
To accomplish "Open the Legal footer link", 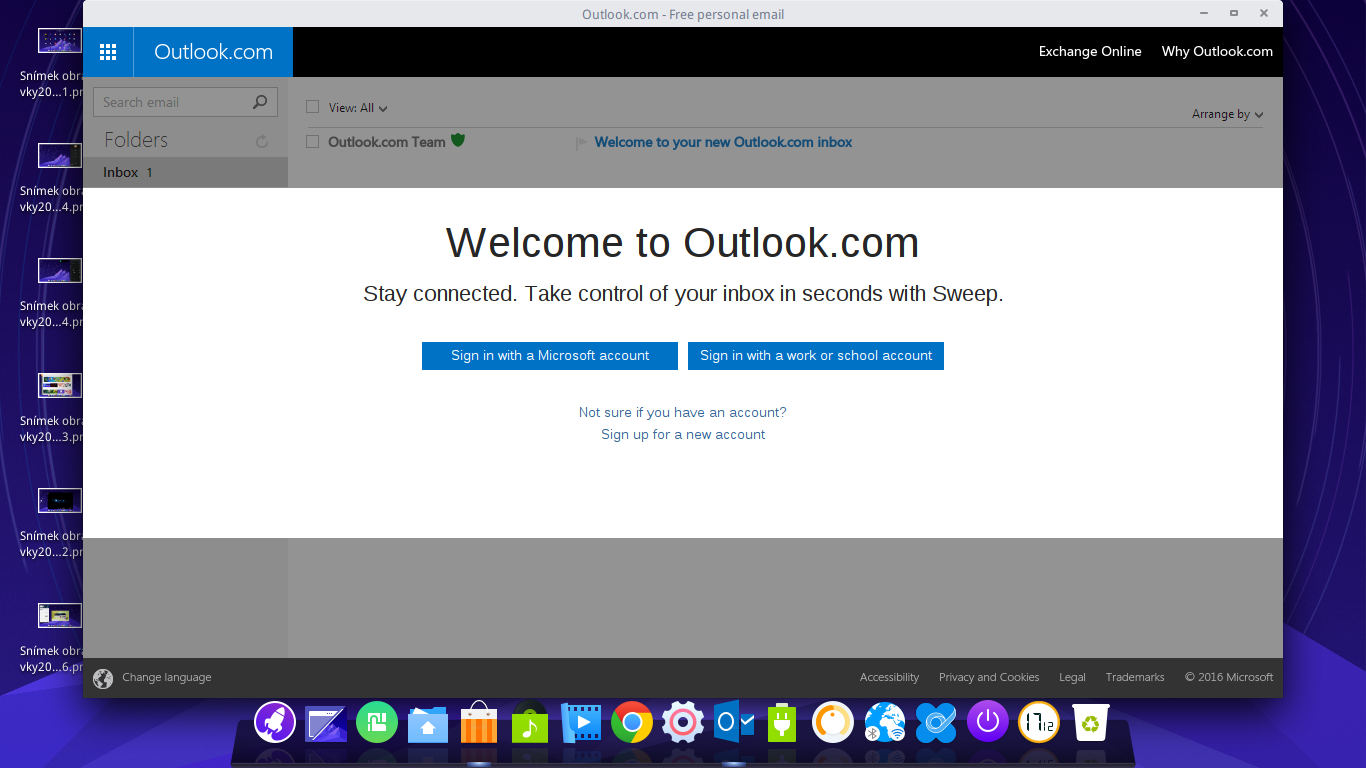I will tap(1072, 677).
